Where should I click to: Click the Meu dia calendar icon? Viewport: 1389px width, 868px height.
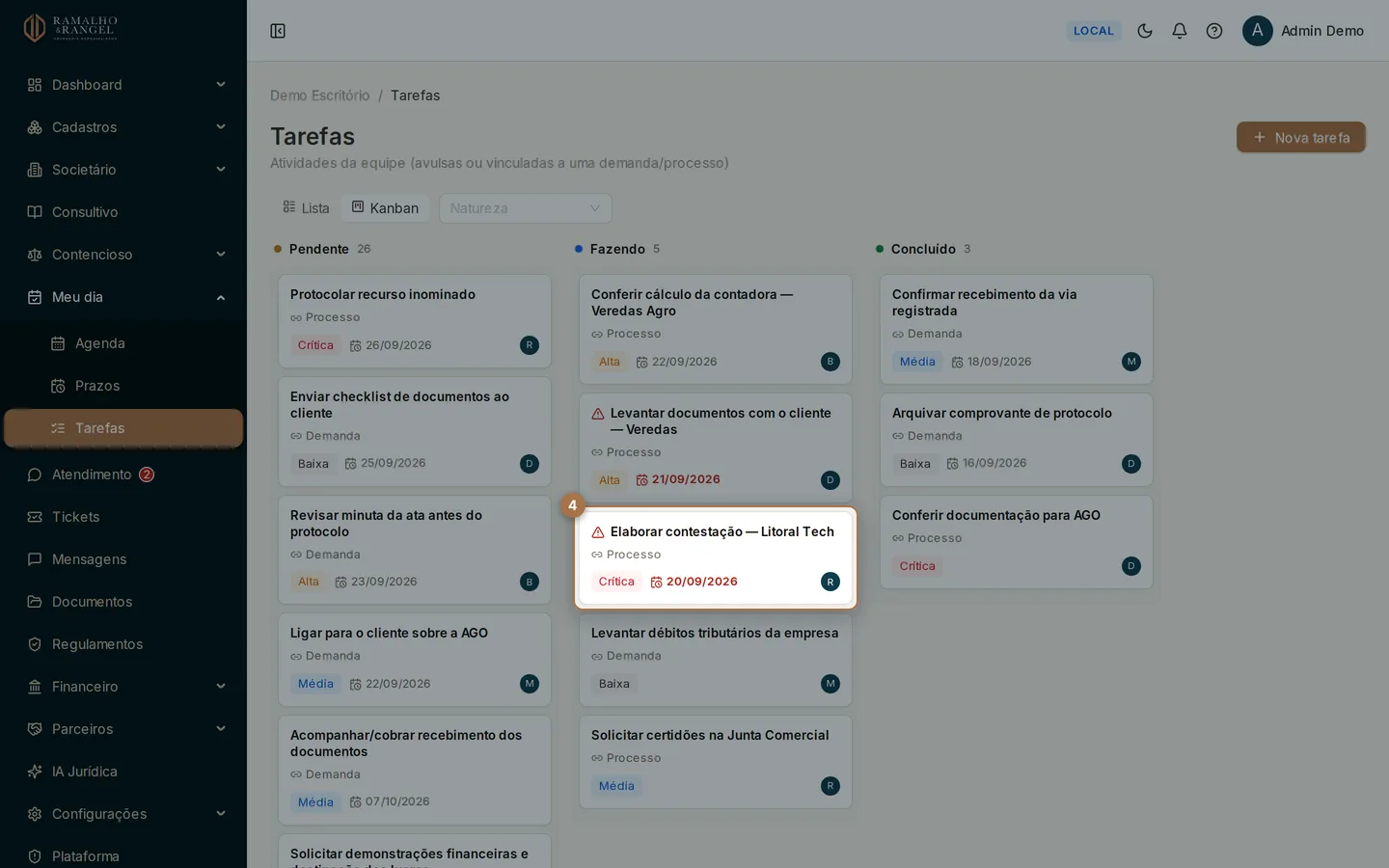point(35,297)
